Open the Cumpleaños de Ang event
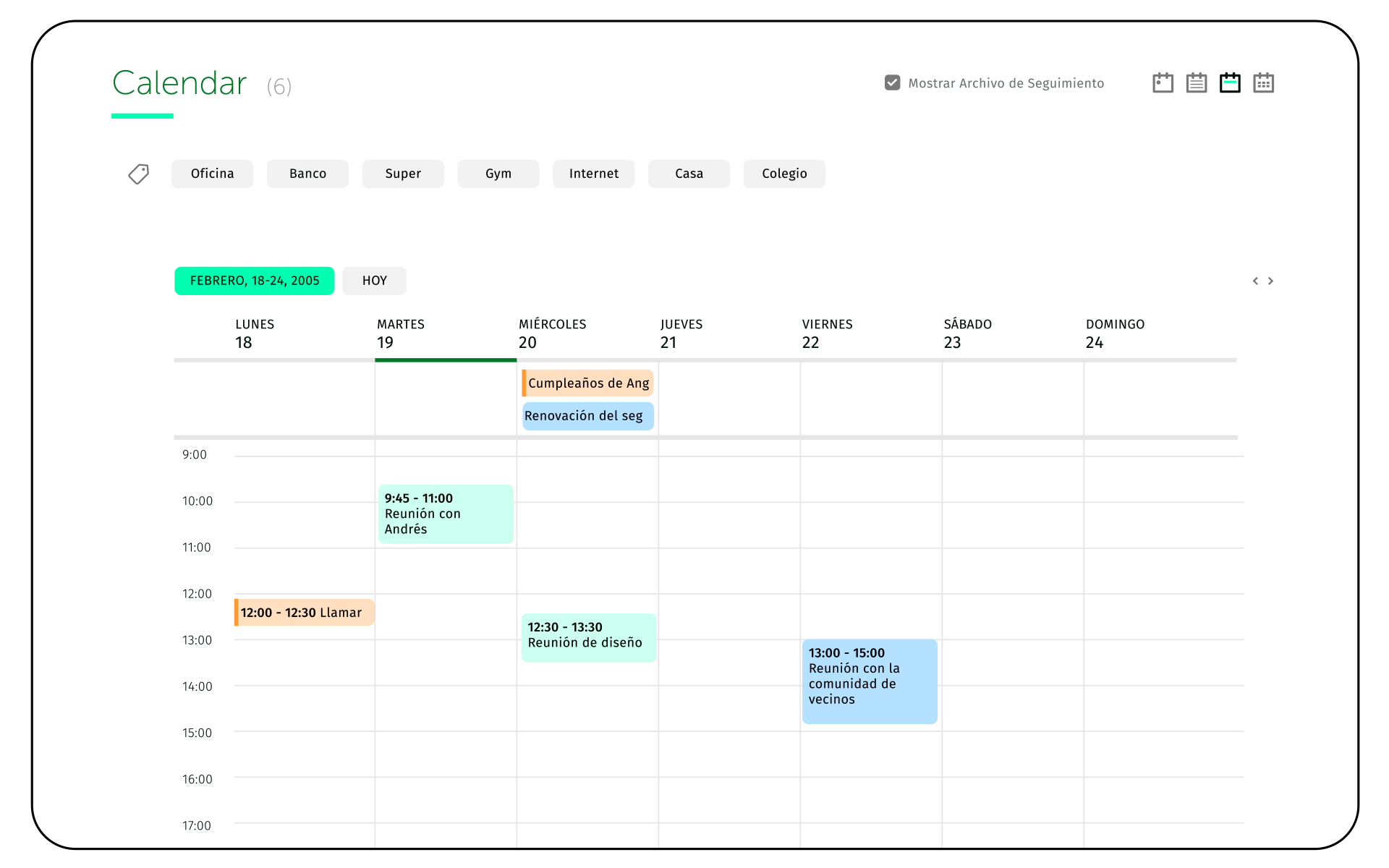The width and height of the screenshot is (1389, 868). click(x=587, y=383)
